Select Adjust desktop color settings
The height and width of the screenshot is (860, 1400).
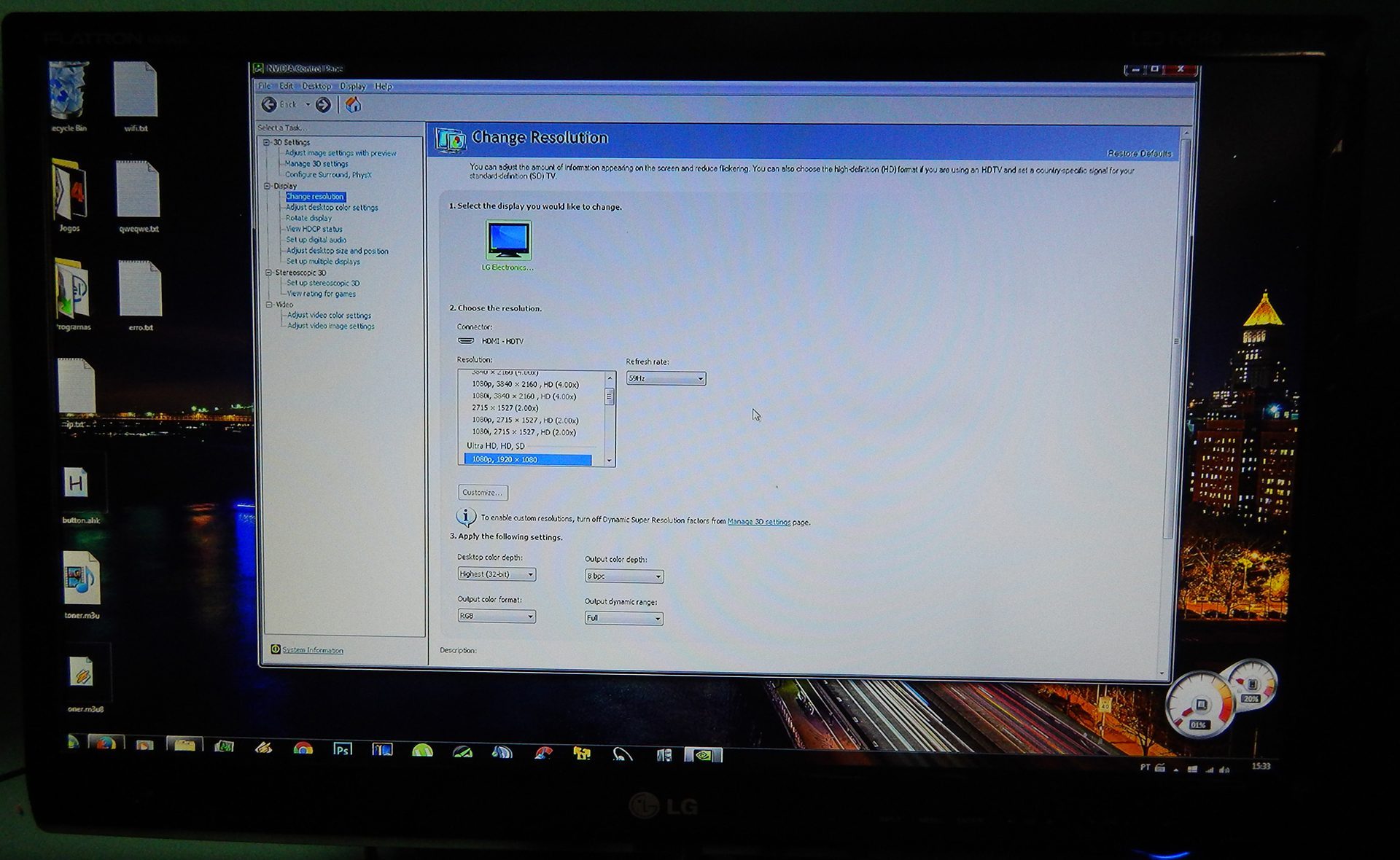pyautogui.click(x=332, y=208)
